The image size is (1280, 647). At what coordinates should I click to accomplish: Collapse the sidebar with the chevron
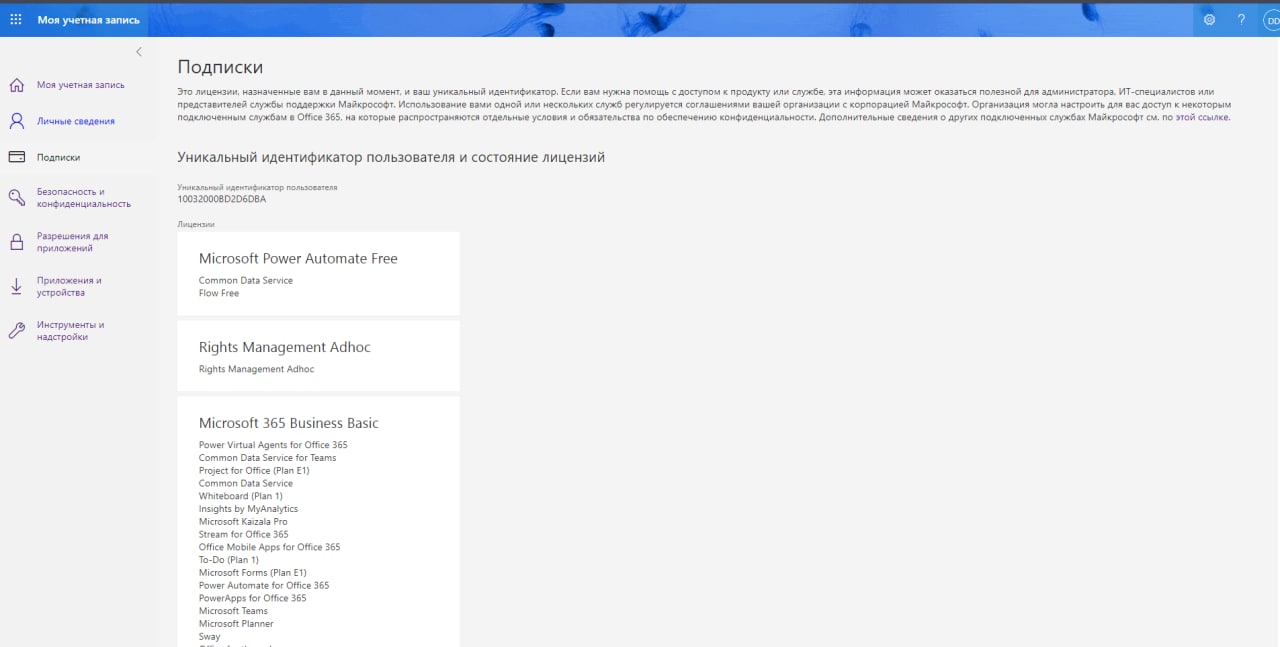click(x=138, y=52)
